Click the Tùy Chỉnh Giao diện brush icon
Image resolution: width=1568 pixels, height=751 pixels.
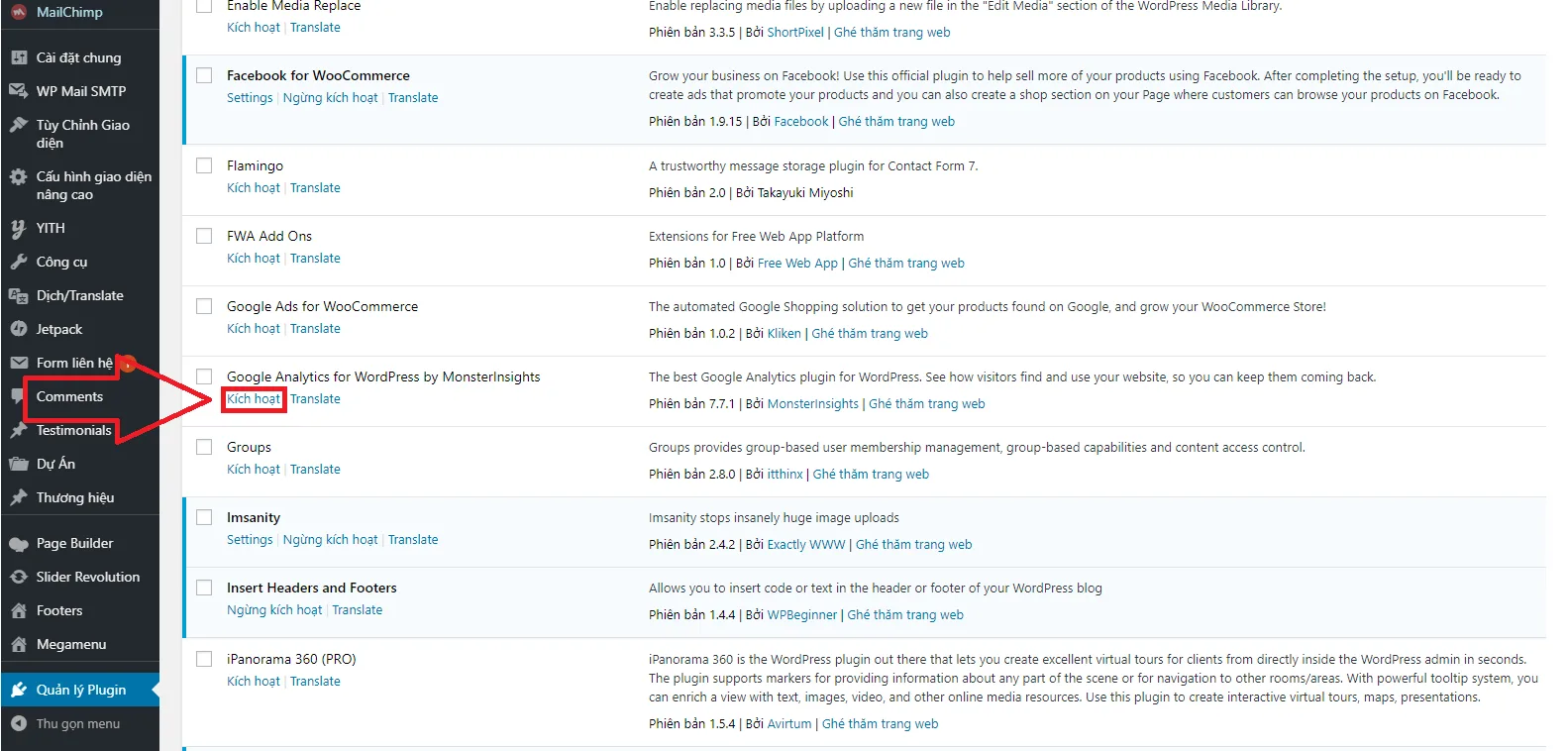point(19,125)
